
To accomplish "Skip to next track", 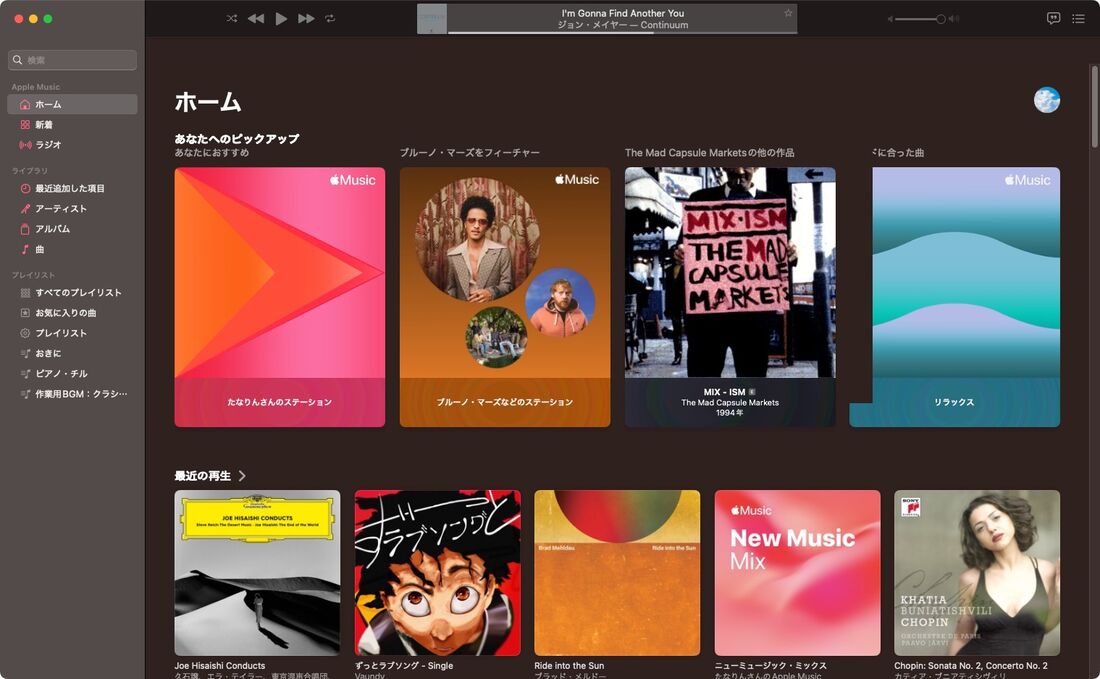I will click(x=306, y=19).
